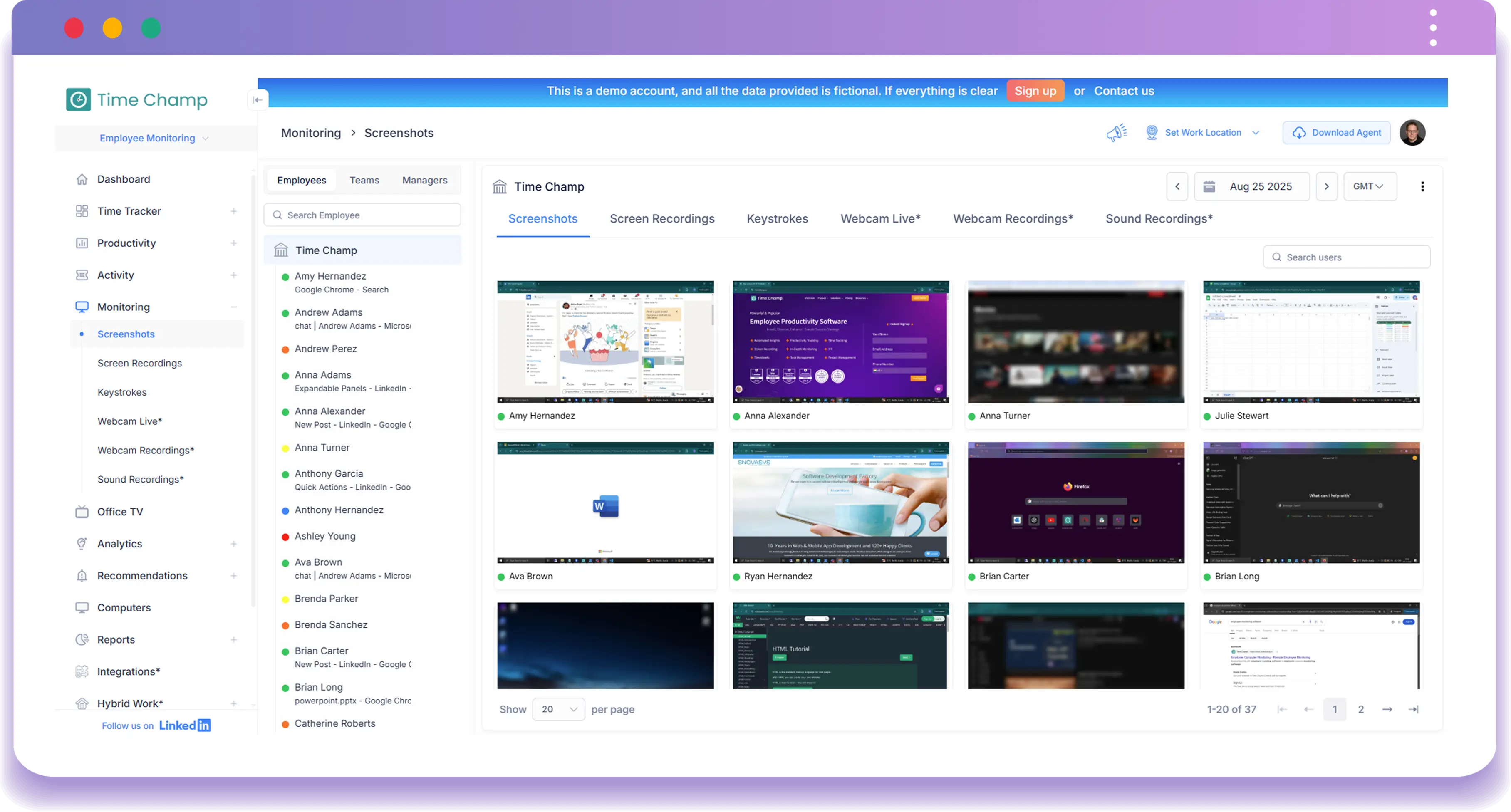1511x812 pixels.
Task: Collapse the sidebar with the arrow toggle
Action: tap(258, 100)
